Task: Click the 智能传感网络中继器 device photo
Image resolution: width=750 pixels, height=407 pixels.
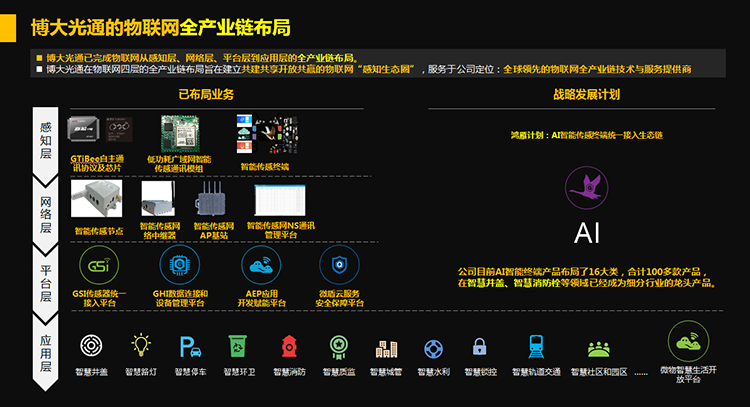Action: pos(158,198)
